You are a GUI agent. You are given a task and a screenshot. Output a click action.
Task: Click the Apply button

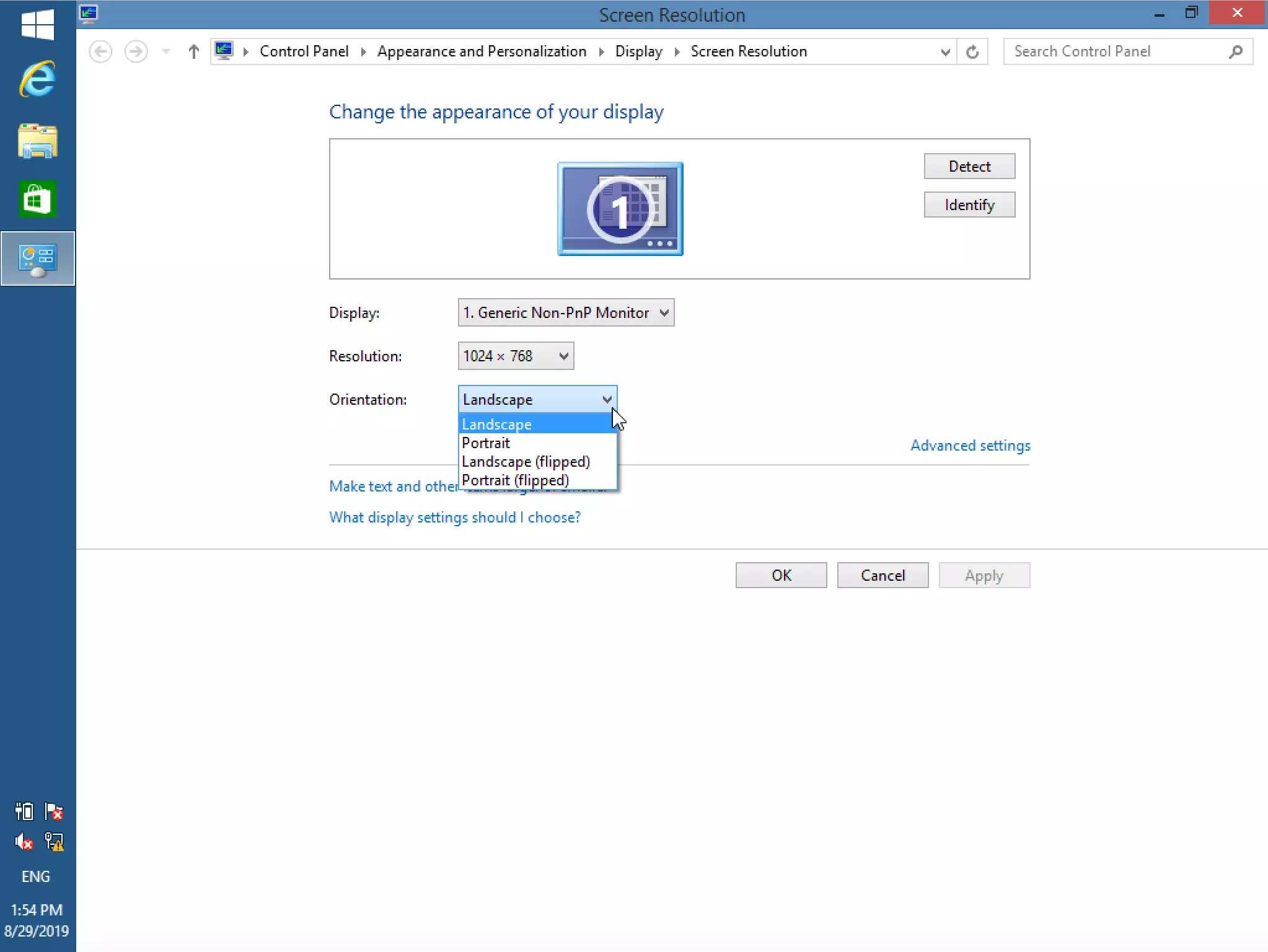984,575
